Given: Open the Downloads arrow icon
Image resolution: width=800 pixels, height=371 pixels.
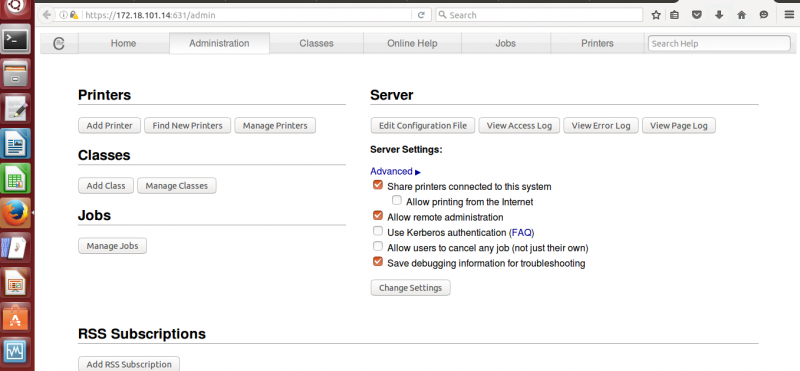Looking at the screenshot, I should click(x=719, y=15).
